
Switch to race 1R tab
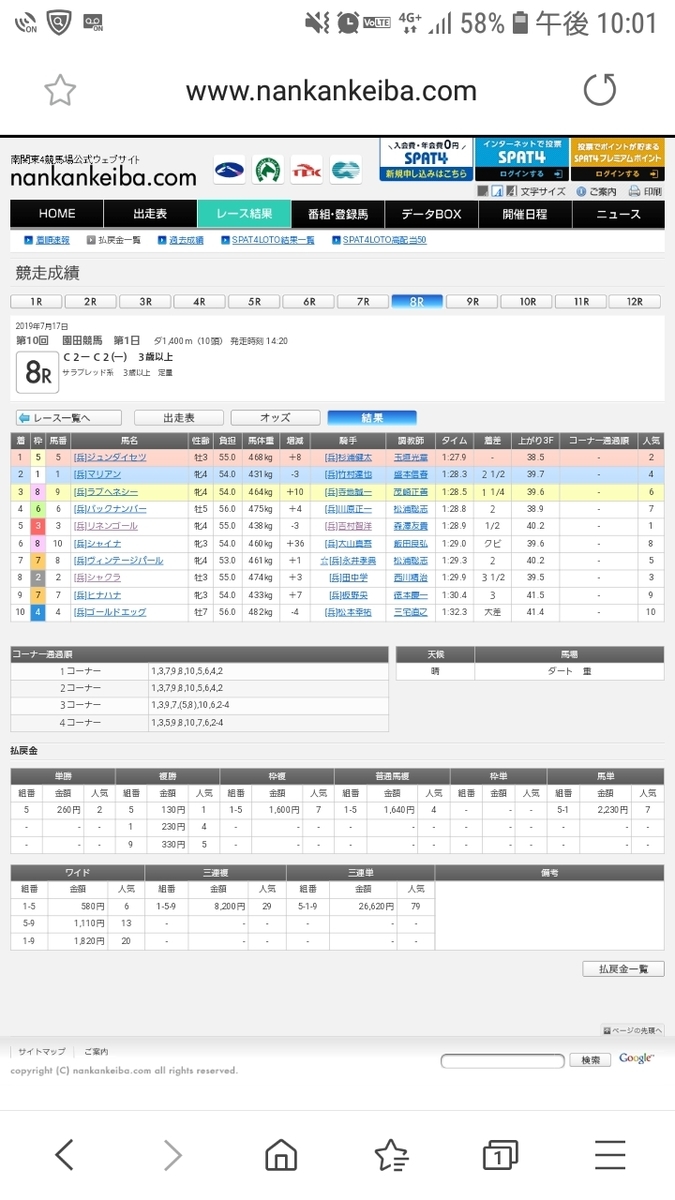[36, 301]
